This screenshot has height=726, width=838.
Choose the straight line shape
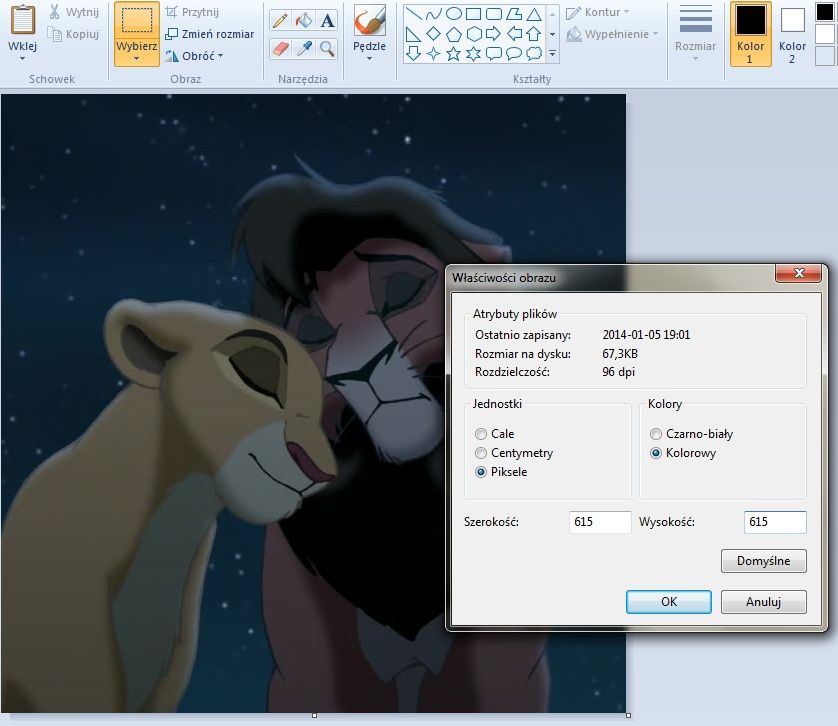(x=414, y=14)
